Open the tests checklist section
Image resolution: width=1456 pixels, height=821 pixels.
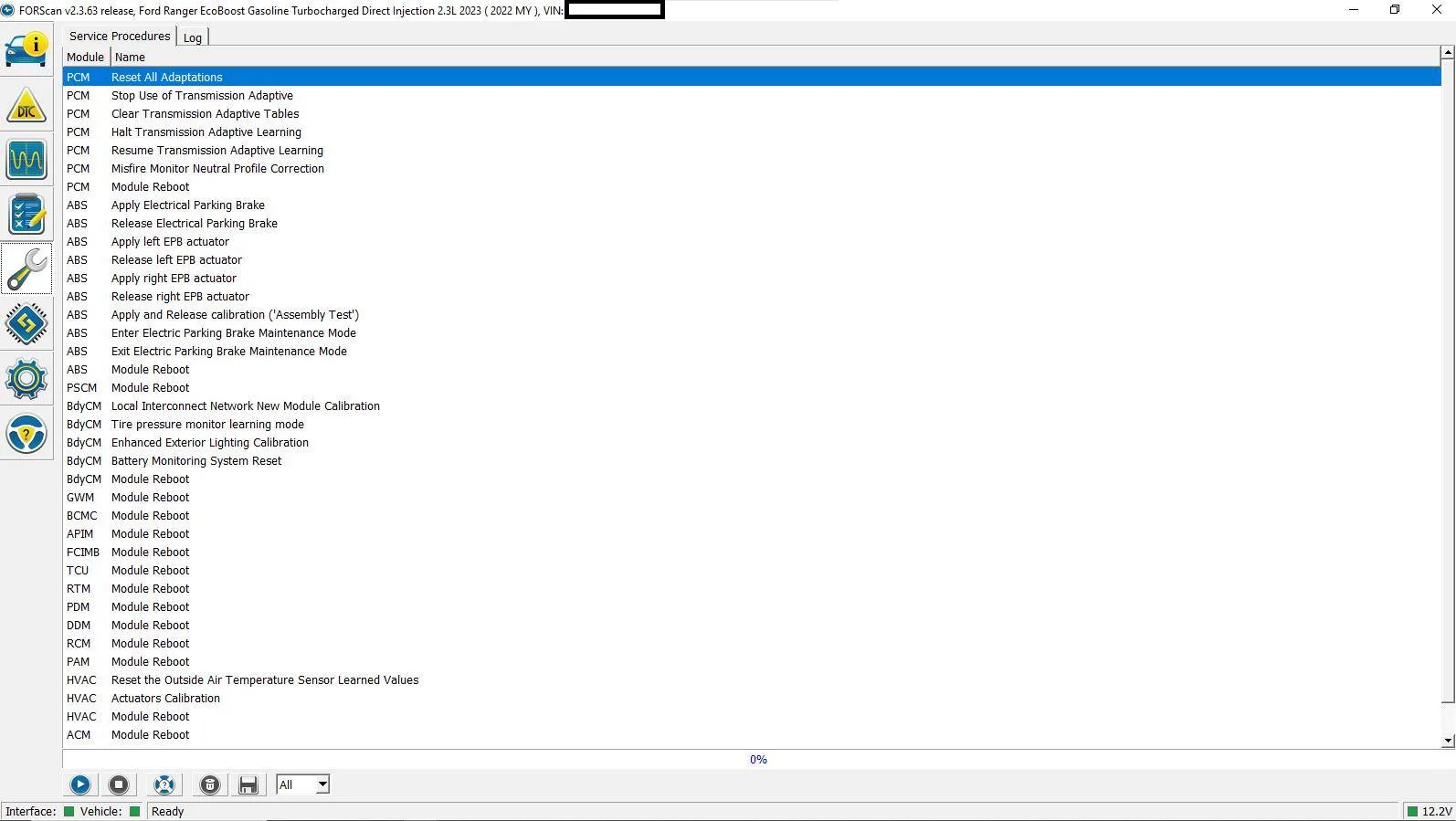26,215
